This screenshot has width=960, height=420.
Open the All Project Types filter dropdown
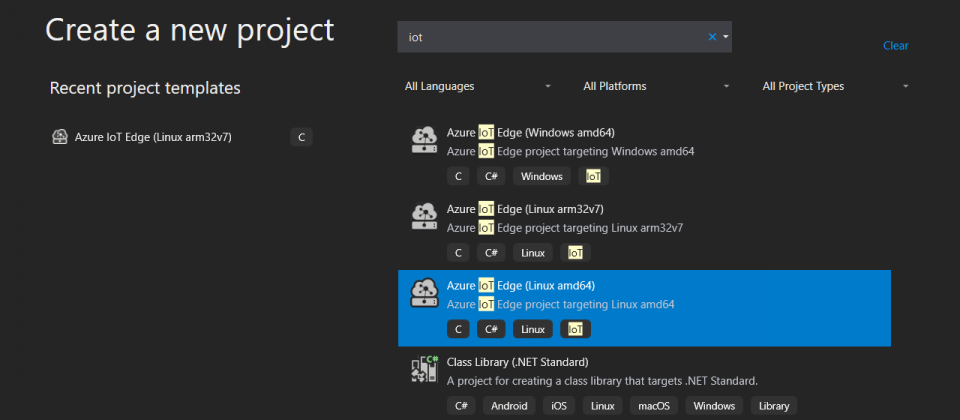(x=835, y=86)
